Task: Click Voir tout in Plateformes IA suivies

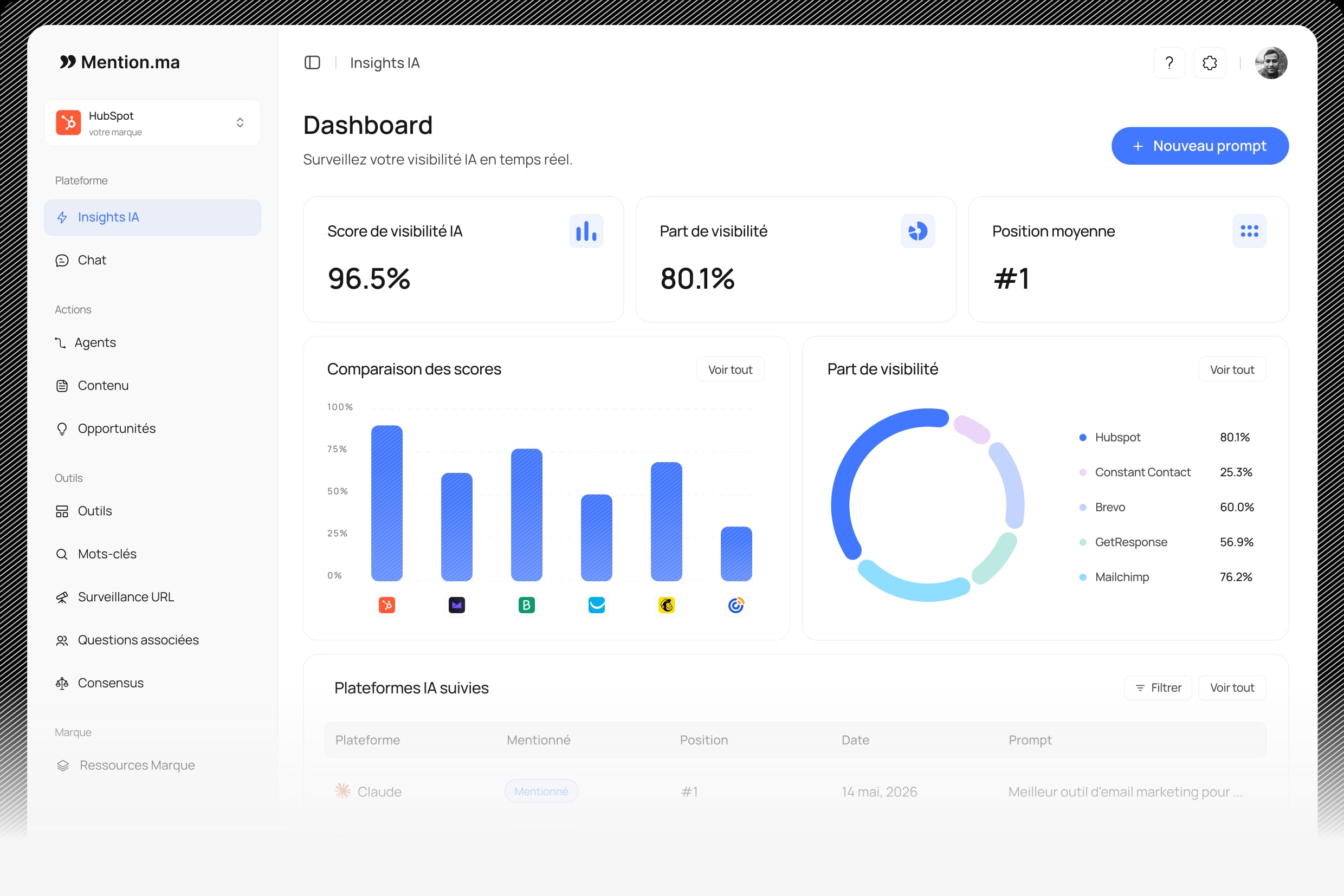Action: (1232, 687)
